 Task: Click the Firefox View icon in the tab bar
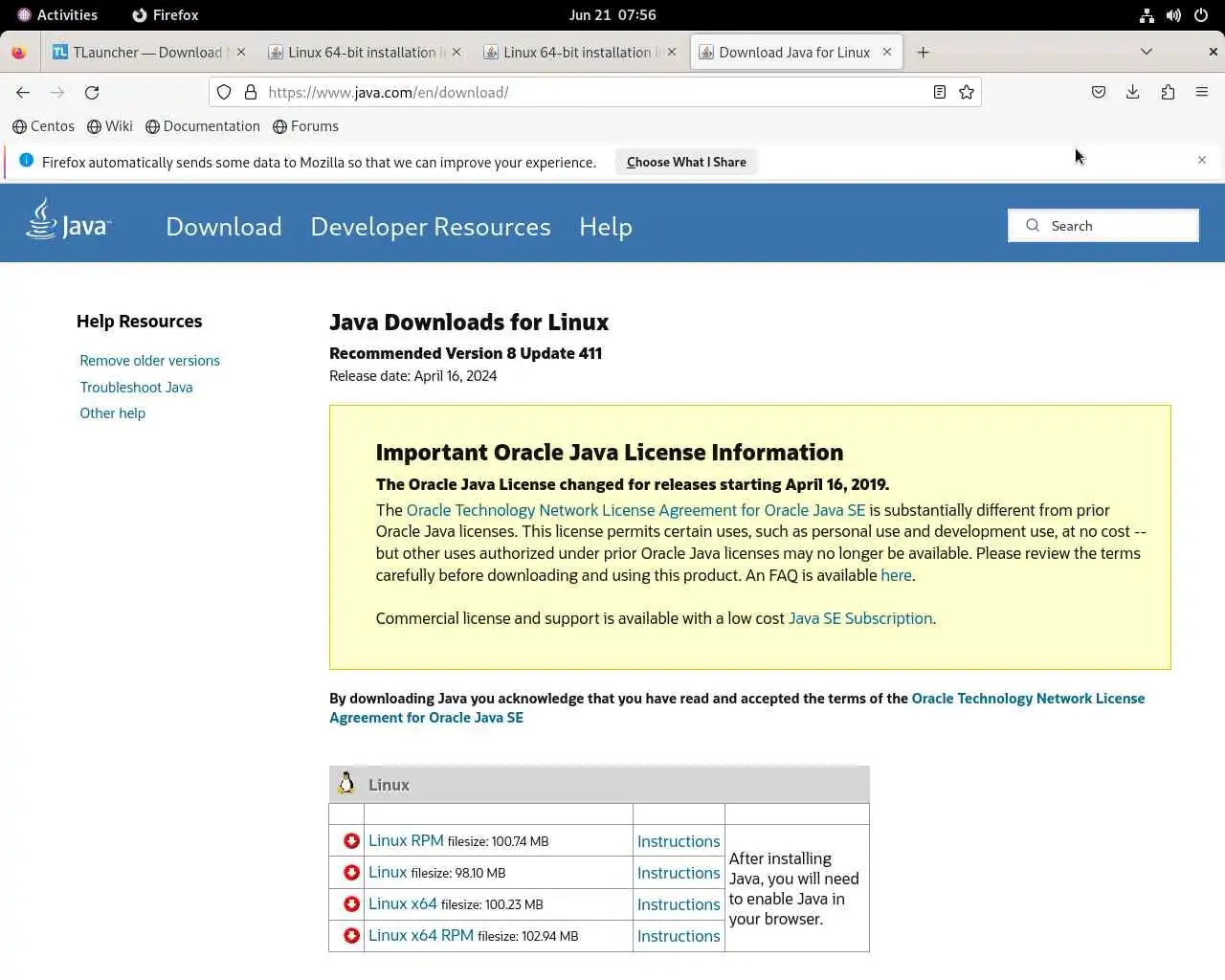tap(18, 52)
